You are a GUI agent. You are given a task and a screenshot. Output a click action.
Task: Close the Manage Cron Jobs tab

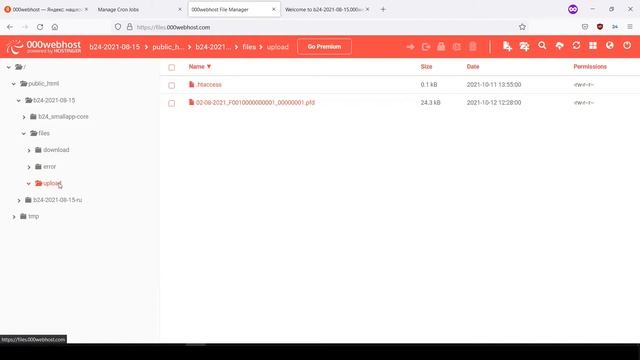pos(180,9)
